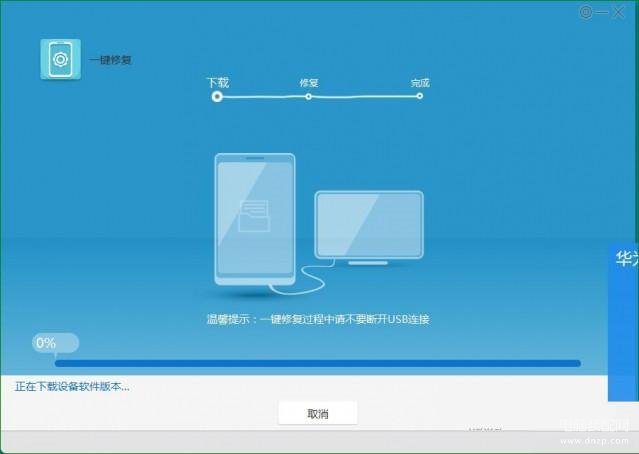Image resolution: width=639 pixels, height=454 pixels.
Task: Click the 正在下载设备软件版本 status text
Action: (72, 386)
